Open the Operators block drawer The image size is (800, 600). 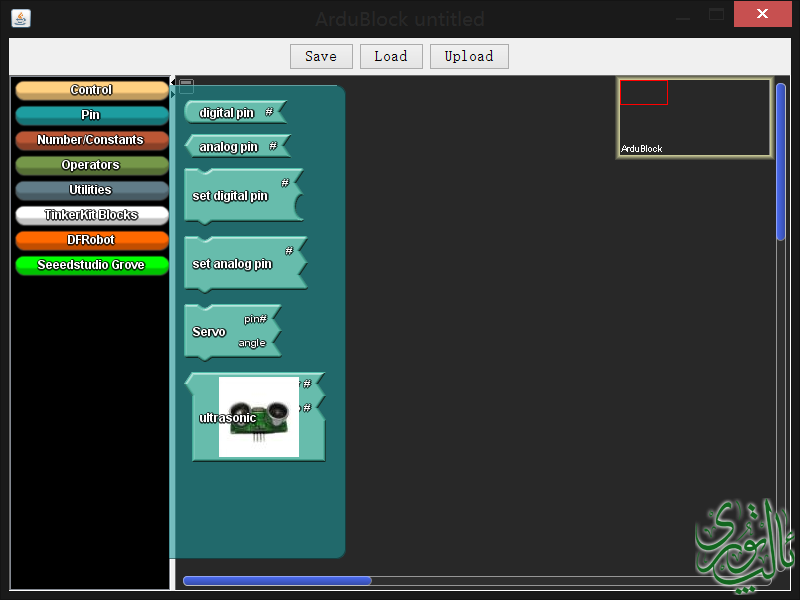(x=92, y=165)
